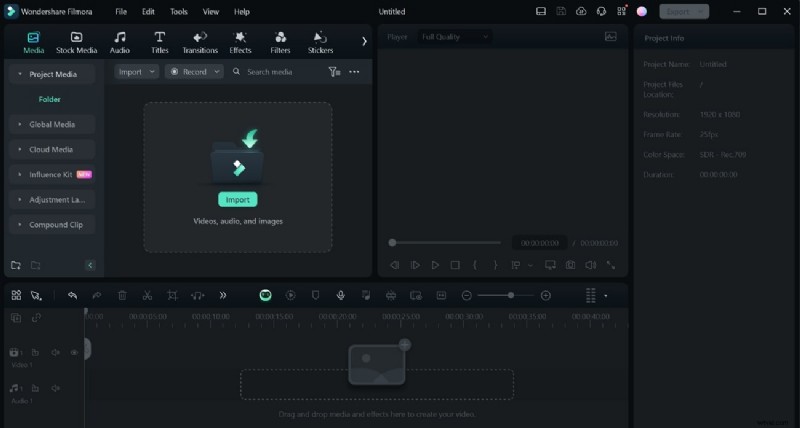Zoom out the timeline with minus

[466, 295]
